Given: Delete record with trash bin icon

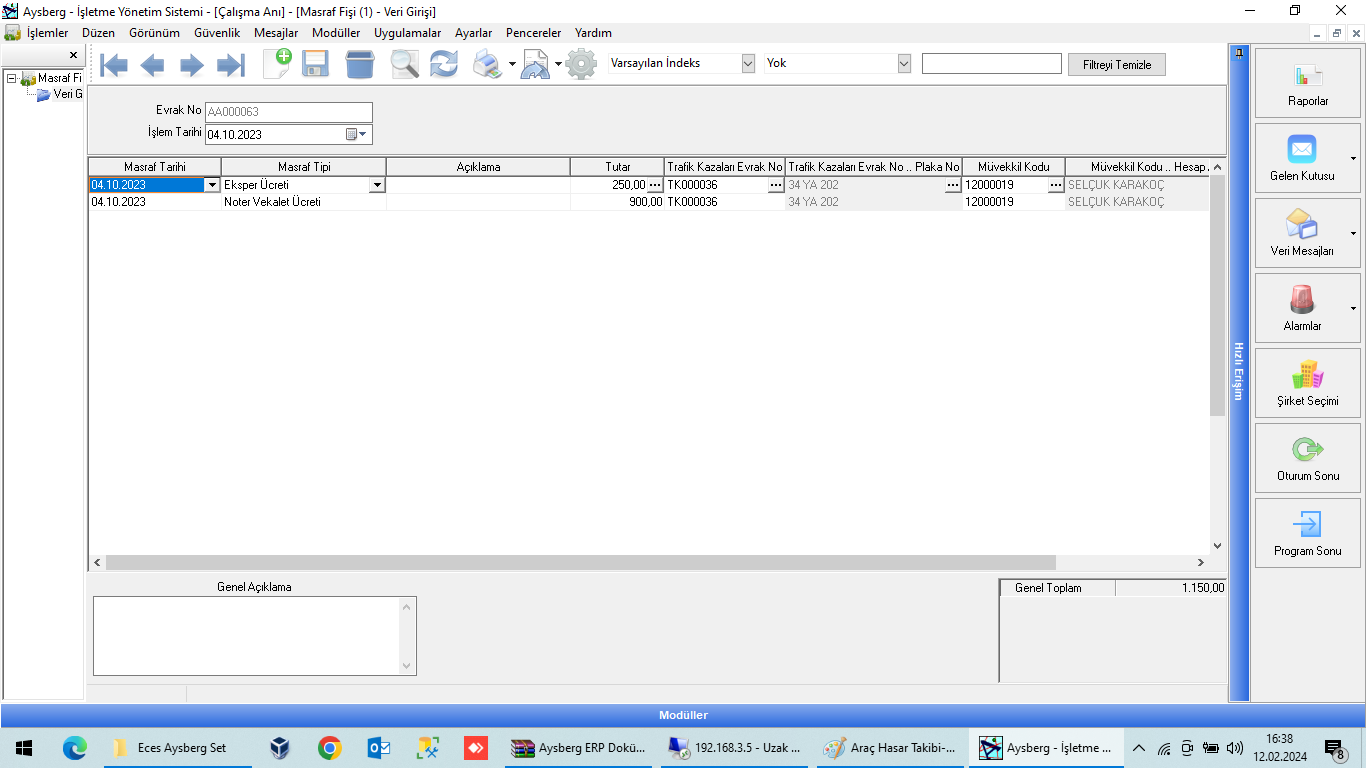Looking at the screenshot, I should (x=359, y=65).
